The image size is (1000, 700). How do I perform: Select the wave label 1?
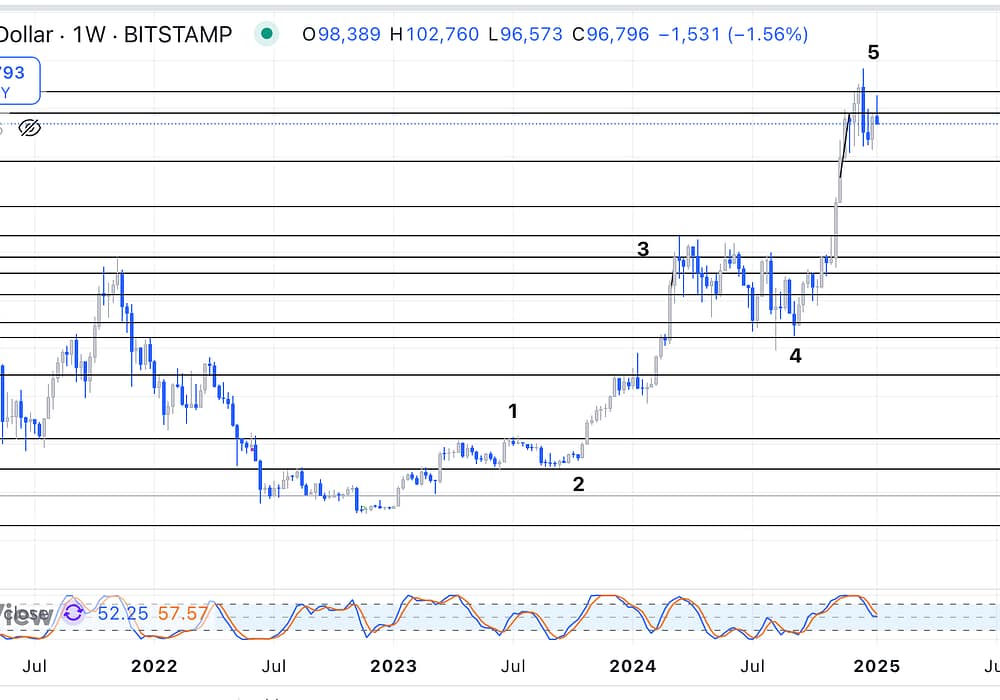pos(513,411)
